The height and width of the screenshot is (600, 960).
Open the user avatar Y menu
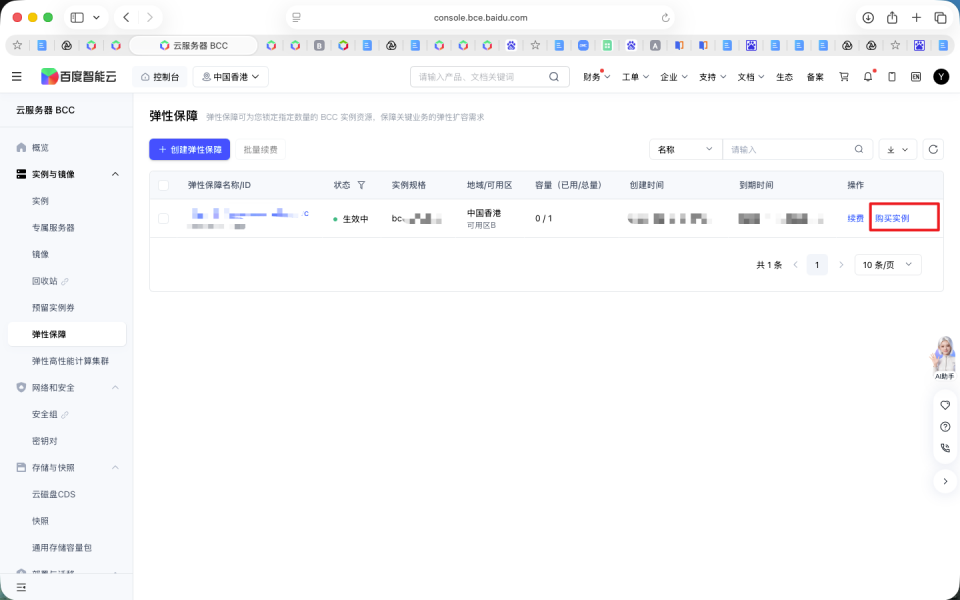coord(941,77)
